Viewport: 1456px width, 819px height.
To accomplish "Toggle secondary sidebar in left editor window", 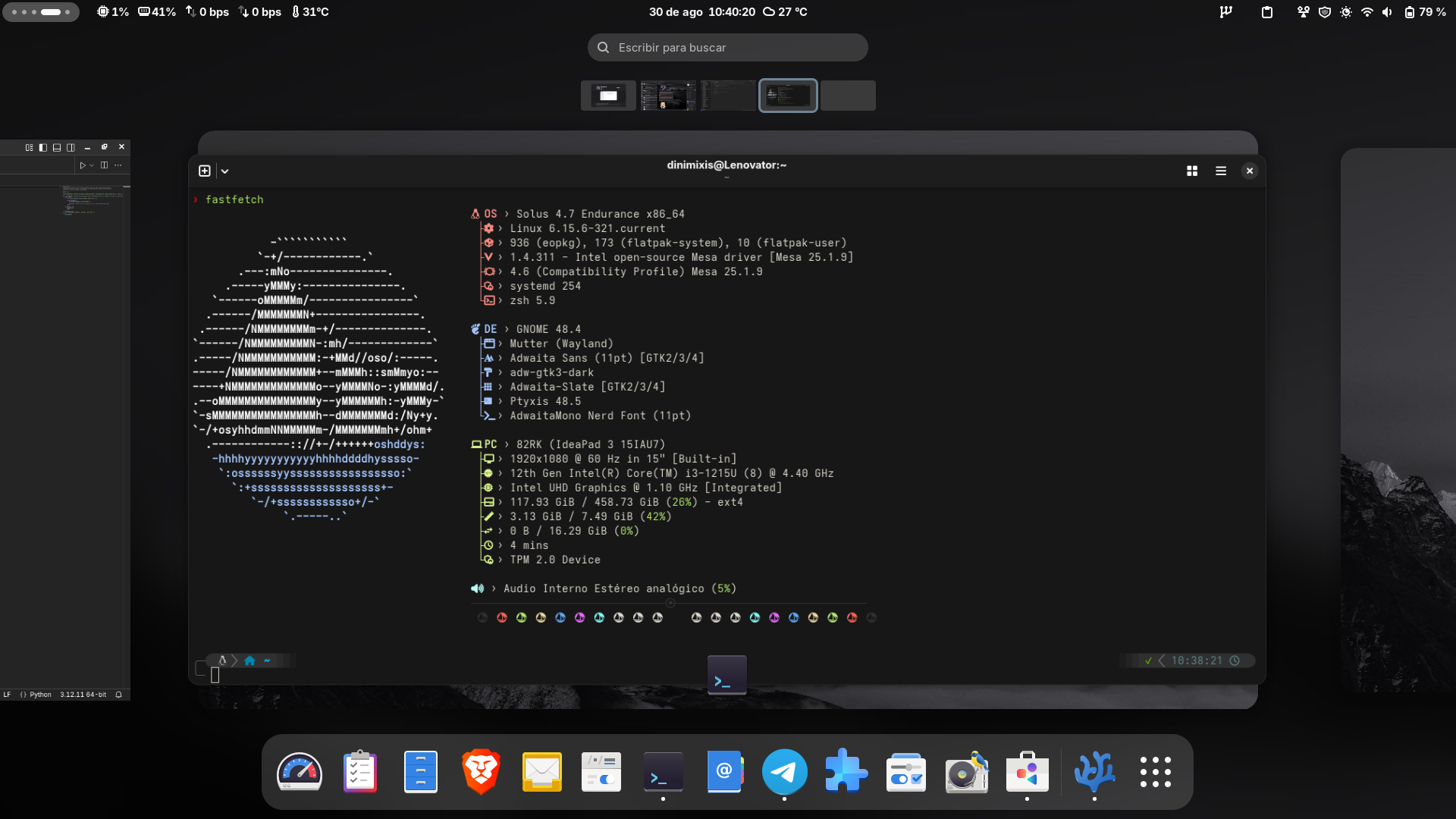I will (x=71, y=147).
